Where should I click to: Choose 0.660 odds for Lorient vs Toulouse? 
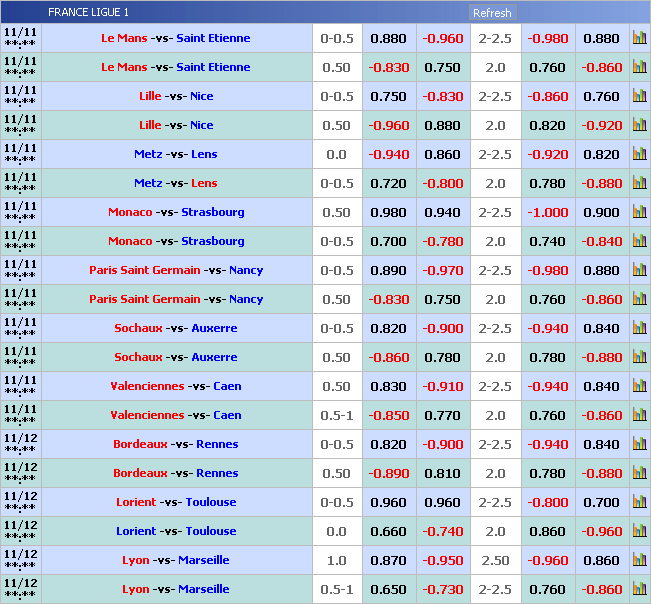point(388,532)
